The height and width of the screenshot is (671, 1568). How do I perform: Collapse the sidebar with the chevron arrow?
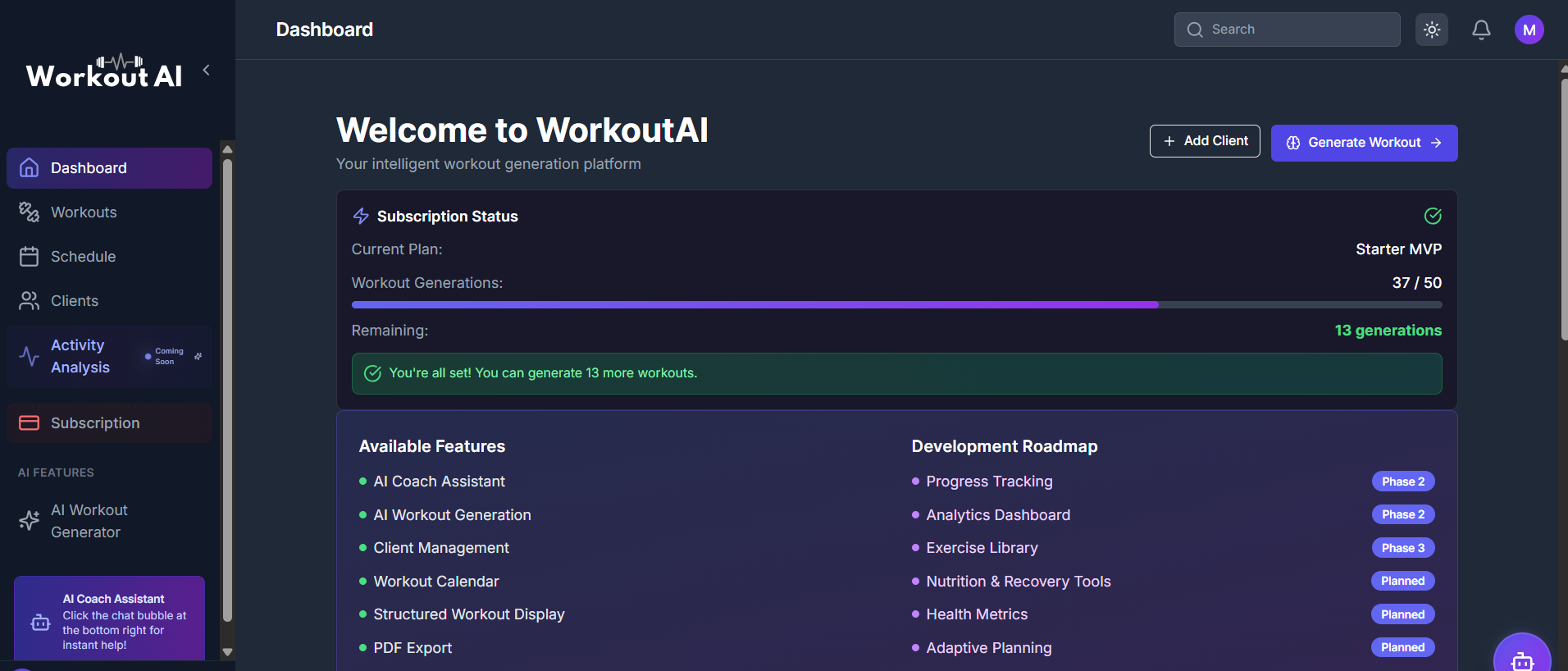coord(207,71)
